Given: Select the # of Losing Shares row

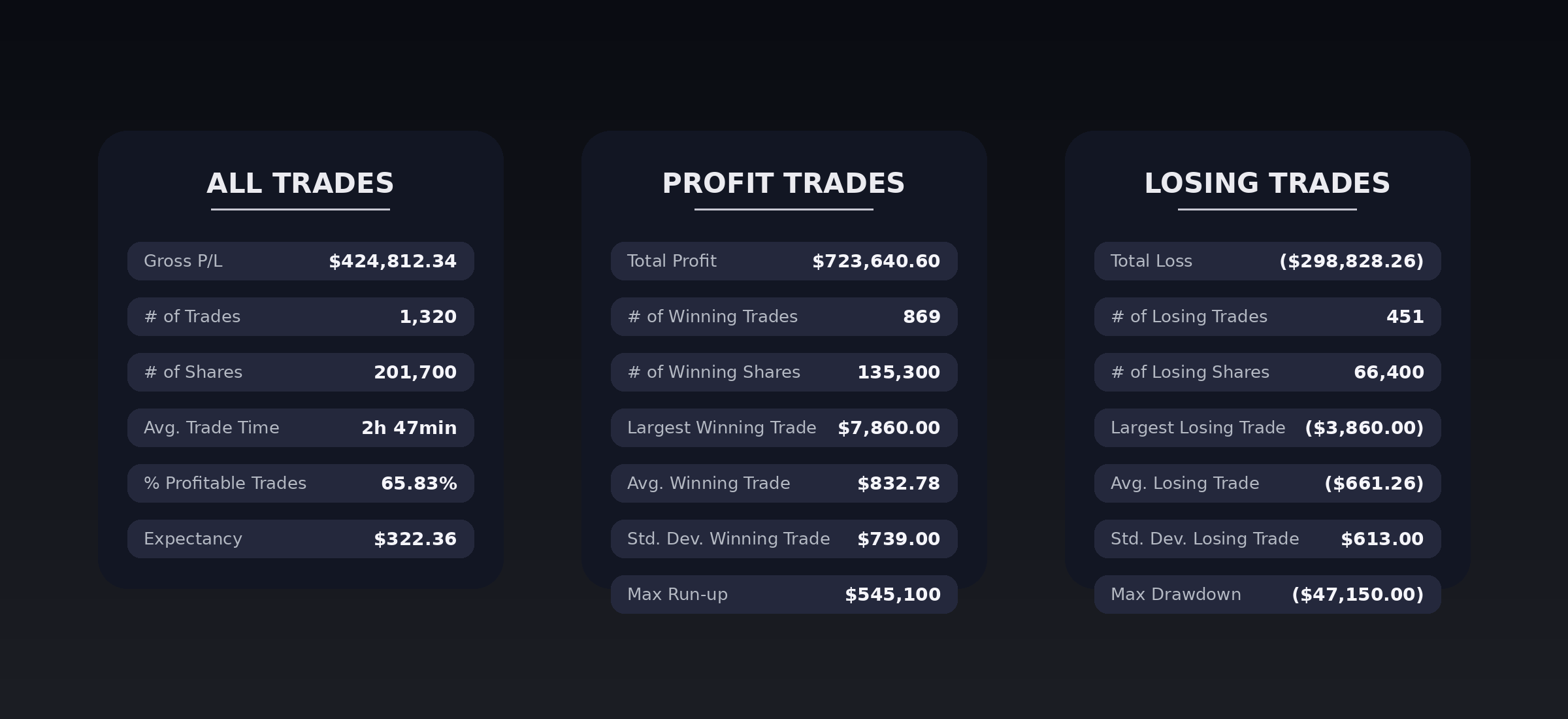Looking at the screenshot, I should coord(1267,373).
